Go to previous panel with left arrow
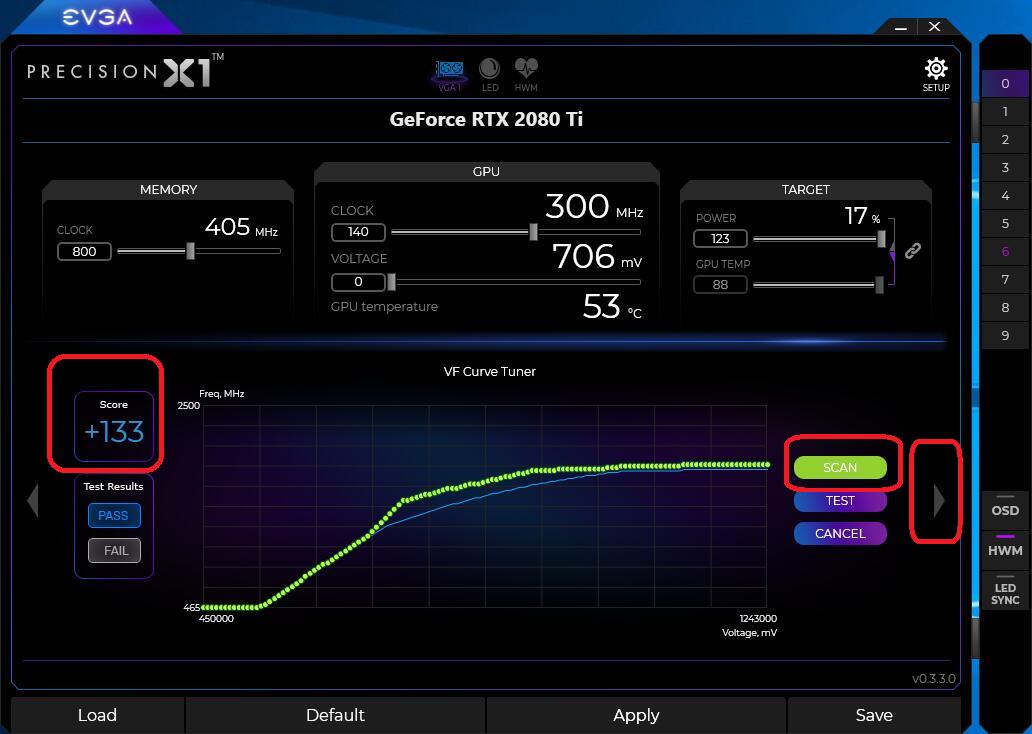 [33, 500]
